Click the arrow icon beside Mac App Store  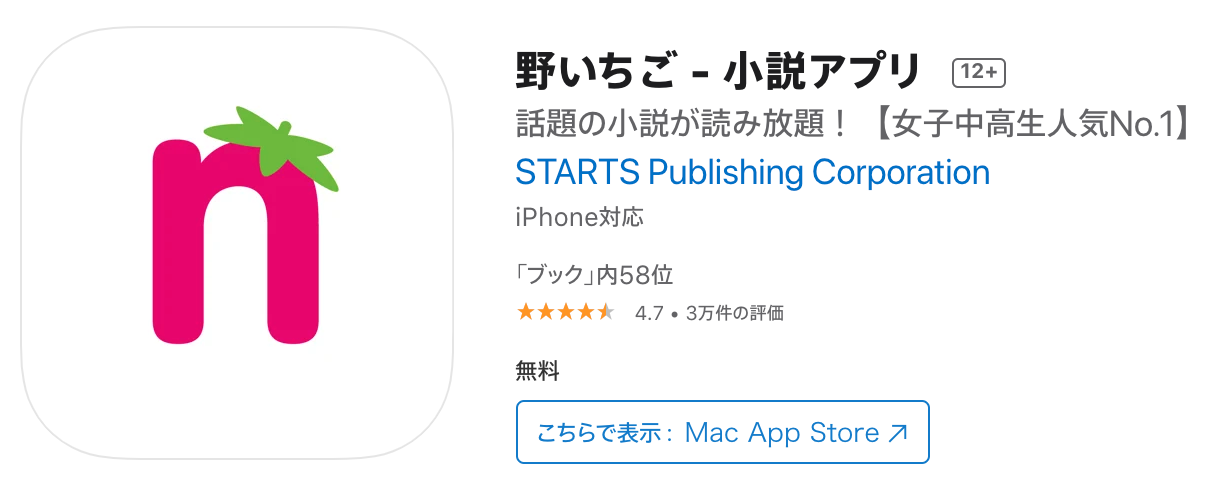(x=899, y=433)
